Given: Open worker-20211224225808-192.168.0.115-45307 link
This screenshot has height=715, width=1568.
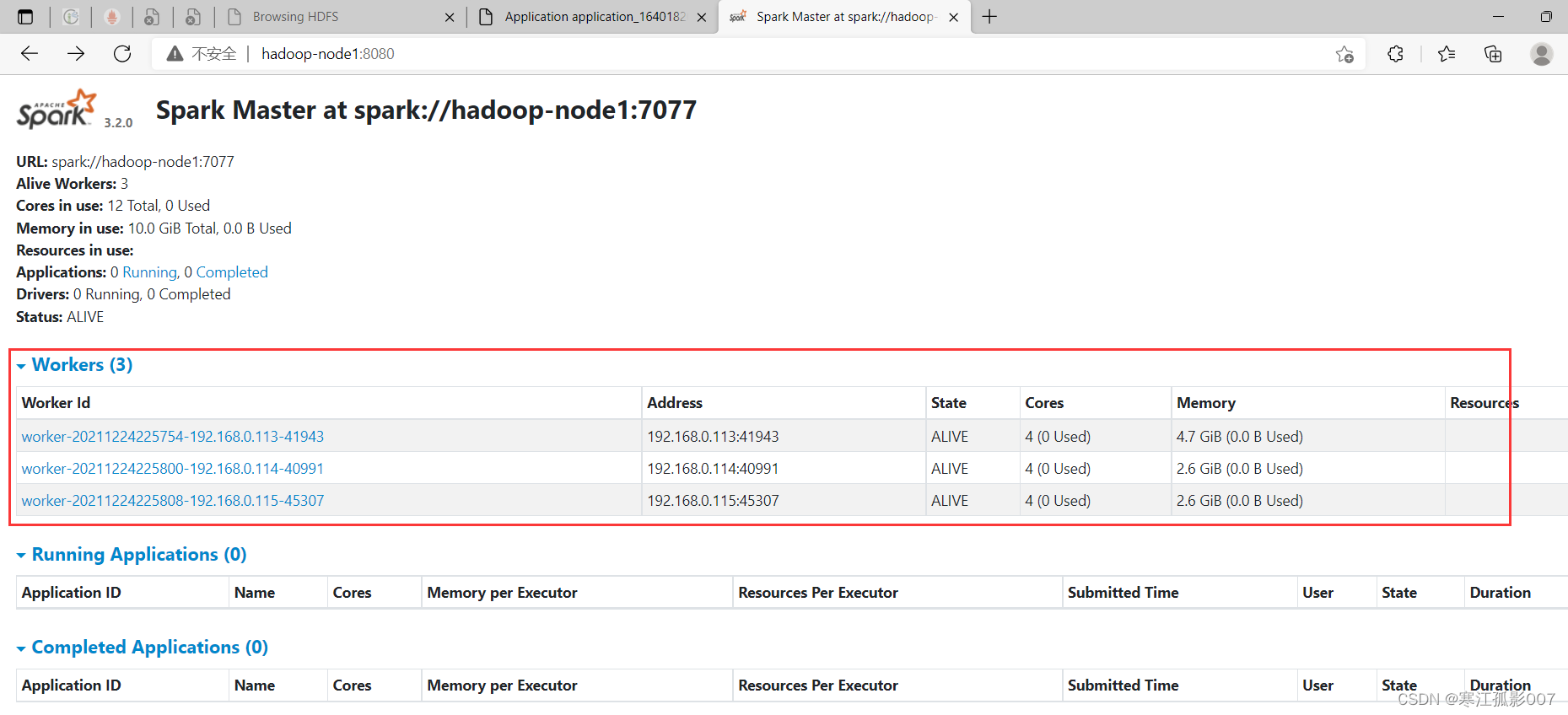Looking at the screenshot, I should [x=173, y=501].
